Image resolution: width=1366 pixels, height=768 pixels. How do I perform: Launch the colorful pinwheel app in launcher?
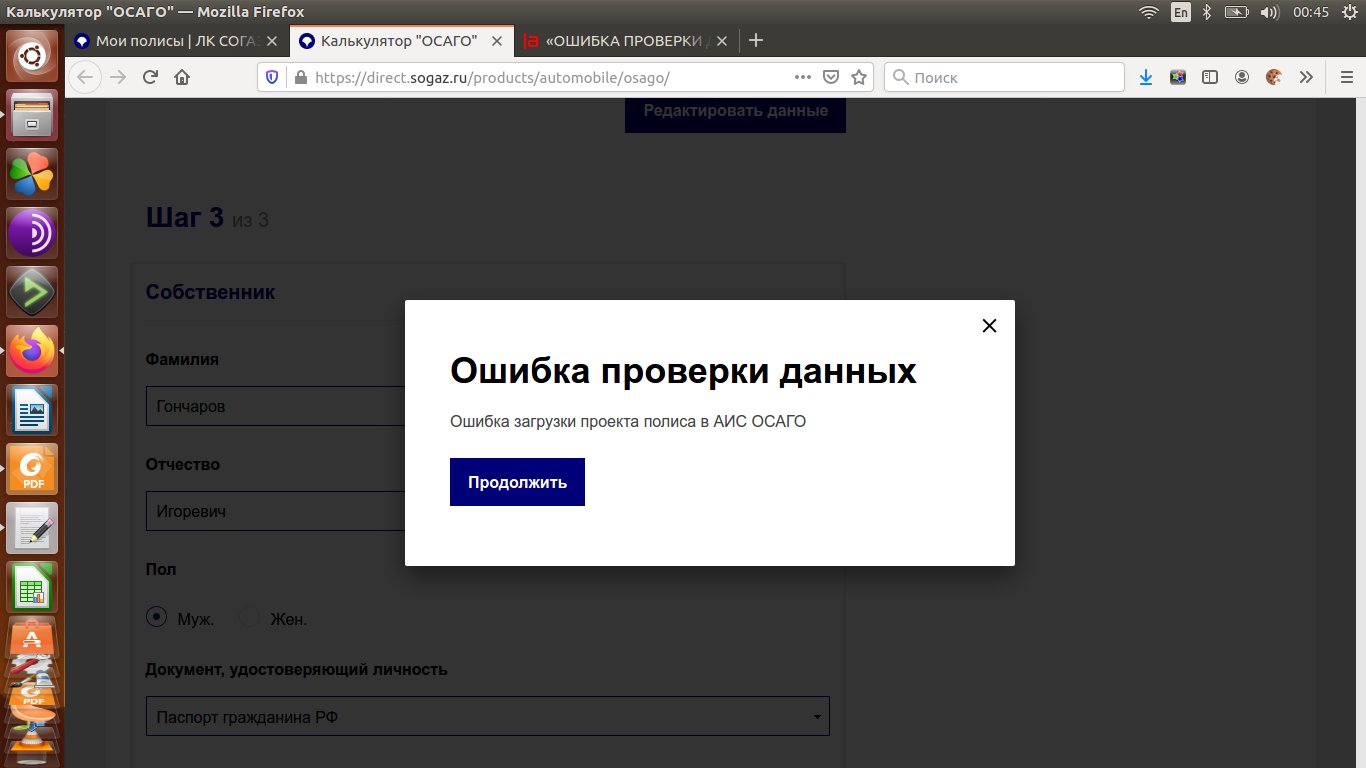[x=33, y=174]
